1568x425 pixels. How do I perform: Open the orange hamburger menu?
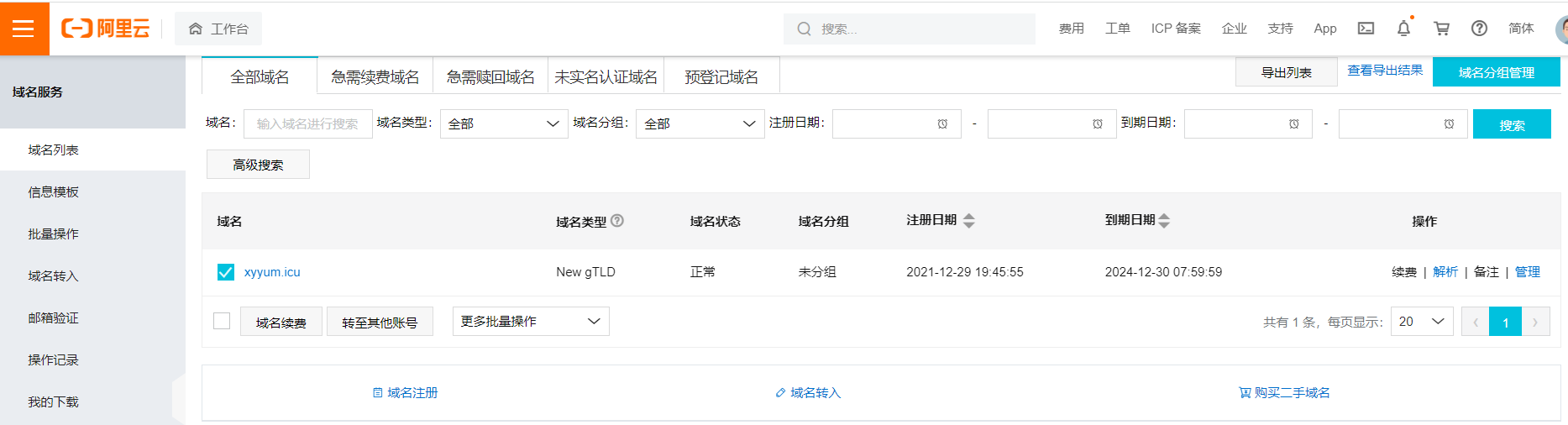point(24,29)
